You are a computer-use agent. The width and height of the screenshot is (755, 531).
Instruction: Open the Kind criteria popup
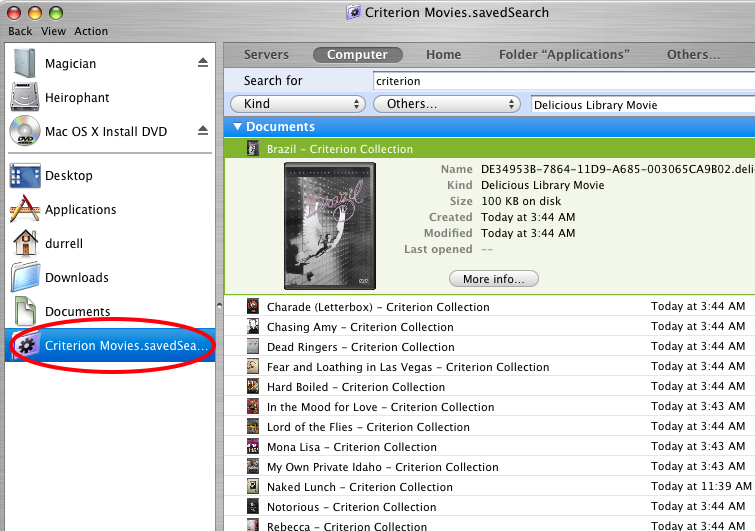[298, 104]
